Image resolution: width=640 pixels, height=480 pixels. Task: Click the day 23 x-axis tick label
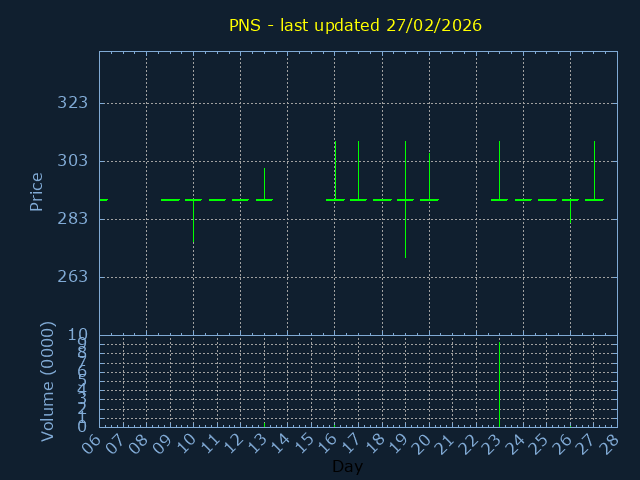click(493, 444)
